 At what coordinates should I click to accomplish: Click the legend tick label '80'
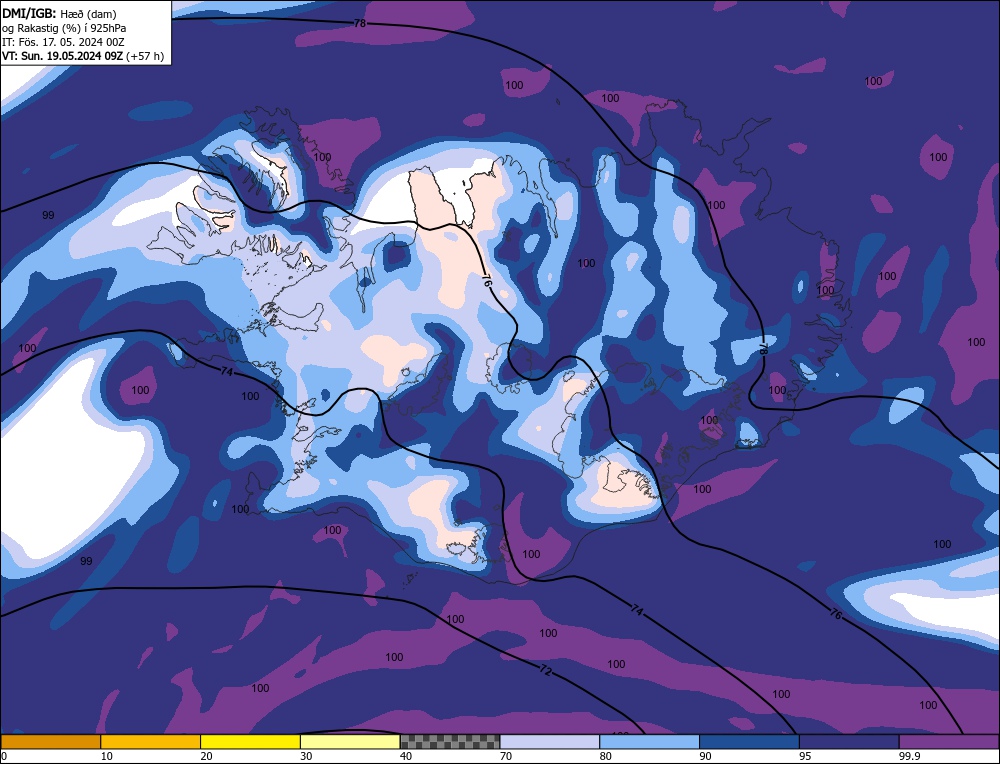605,756
